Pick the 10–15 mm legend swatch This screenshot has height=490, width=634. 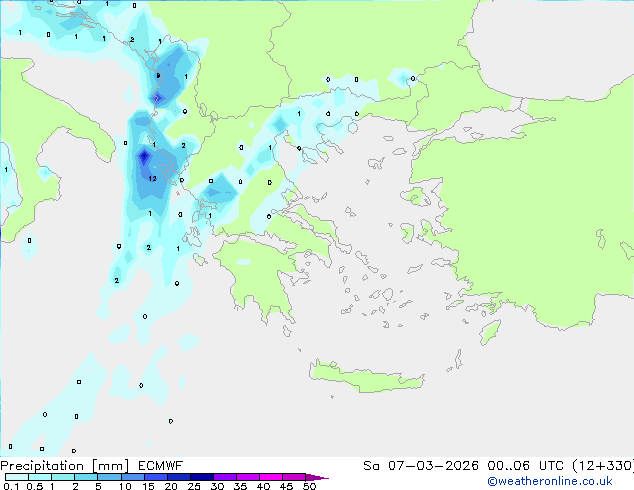click(x=132, y=477)
